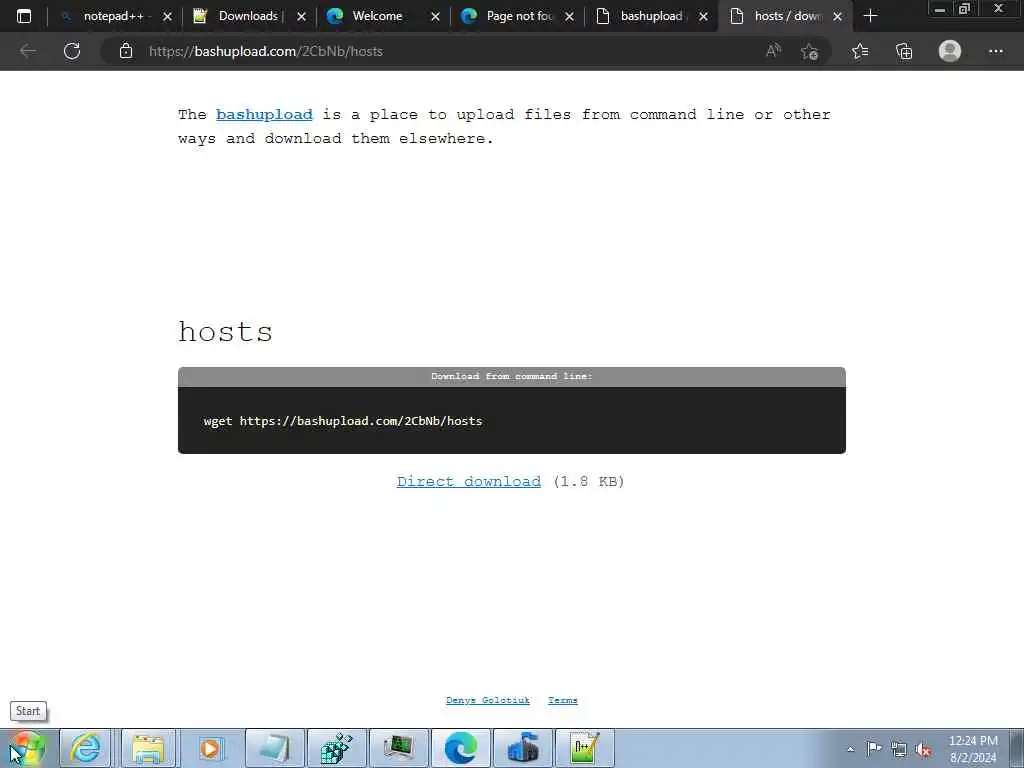Close the notepad++ tab
This screenshot has width=1024, height=768.
click(x=167, y=16)
